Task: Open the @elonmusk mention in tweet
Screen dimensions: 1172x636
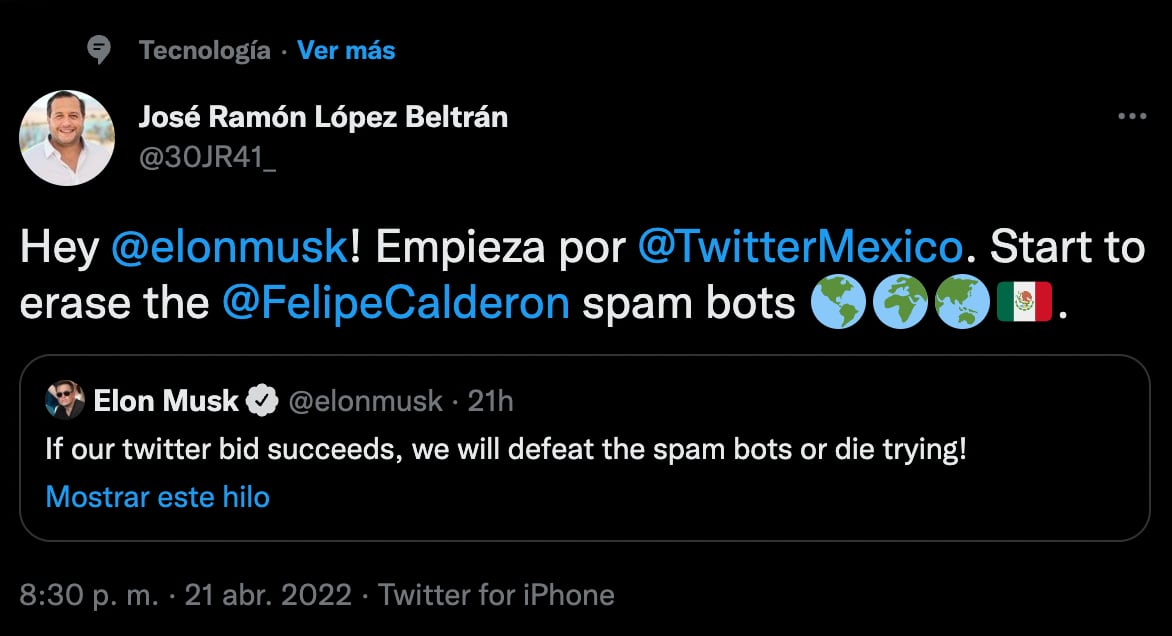Action: [x=229, y=248]
